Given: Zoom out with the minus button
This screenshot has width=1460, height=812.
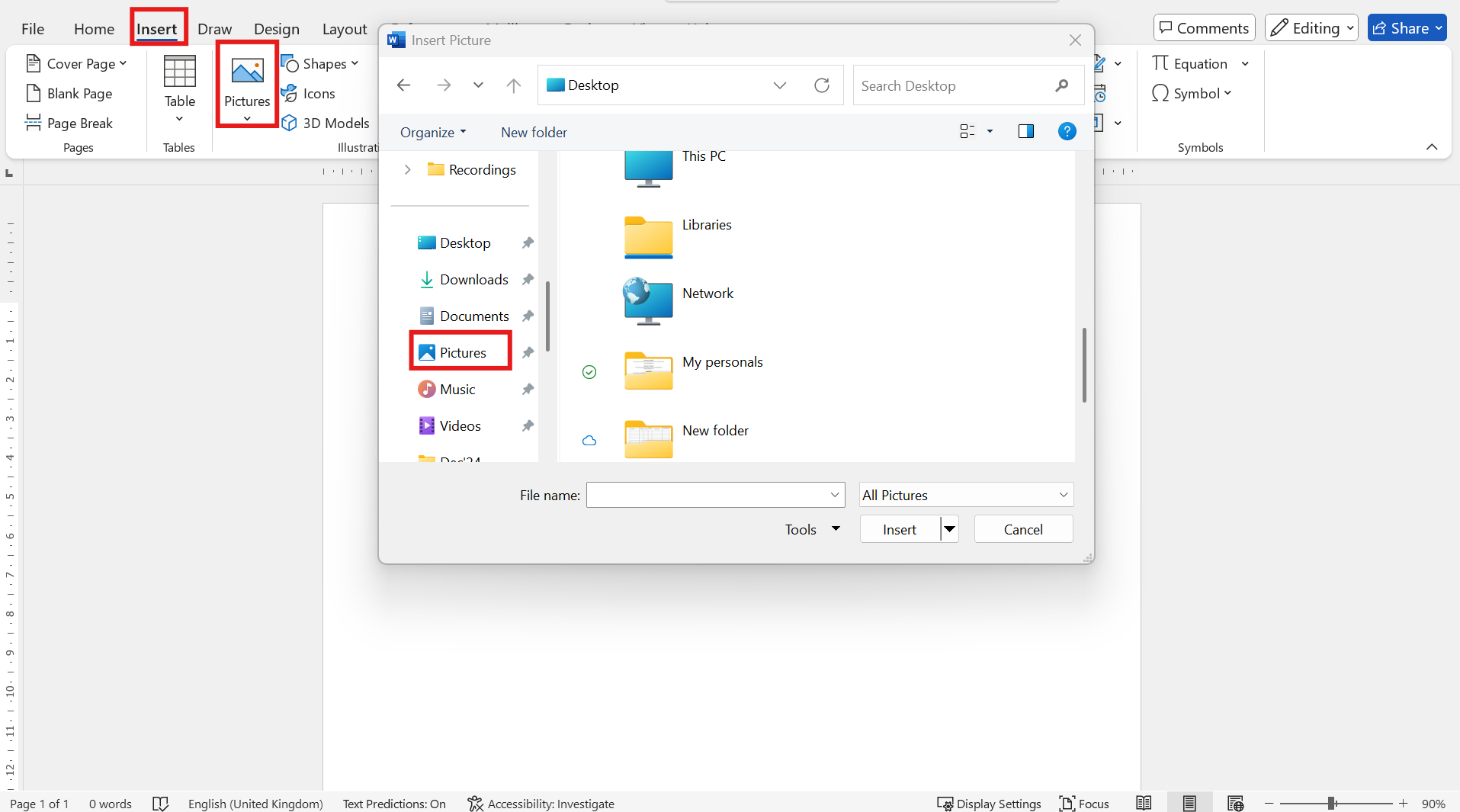Looking at the screenshot, I should coord(1269,804).
